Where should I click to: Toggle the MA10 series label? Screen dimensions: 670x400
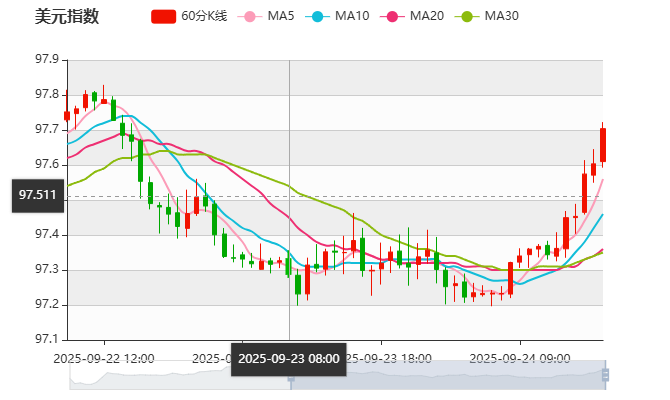click(352, 16)
